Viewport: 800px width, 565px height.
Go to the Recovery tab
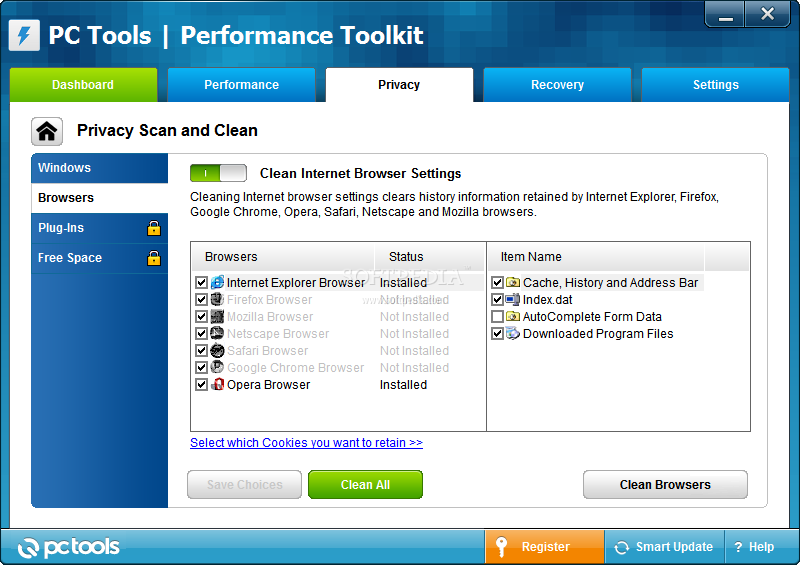557,85
